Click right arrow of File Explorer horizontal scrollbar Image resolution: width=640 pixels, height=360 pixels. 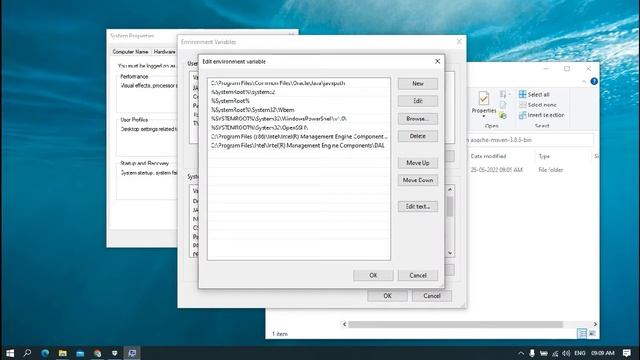tap(595, 324)
